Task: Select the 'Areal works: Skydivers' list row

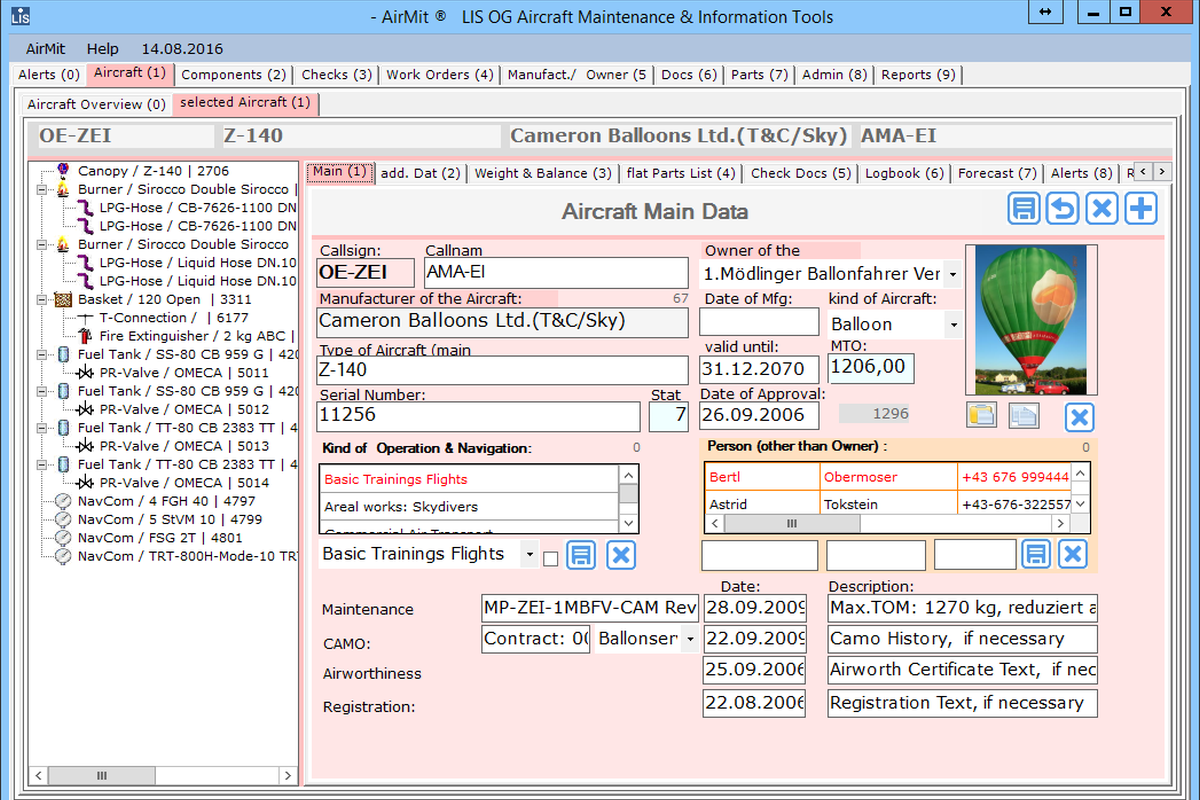Action: pyautogui.click(x=470, y=507)
